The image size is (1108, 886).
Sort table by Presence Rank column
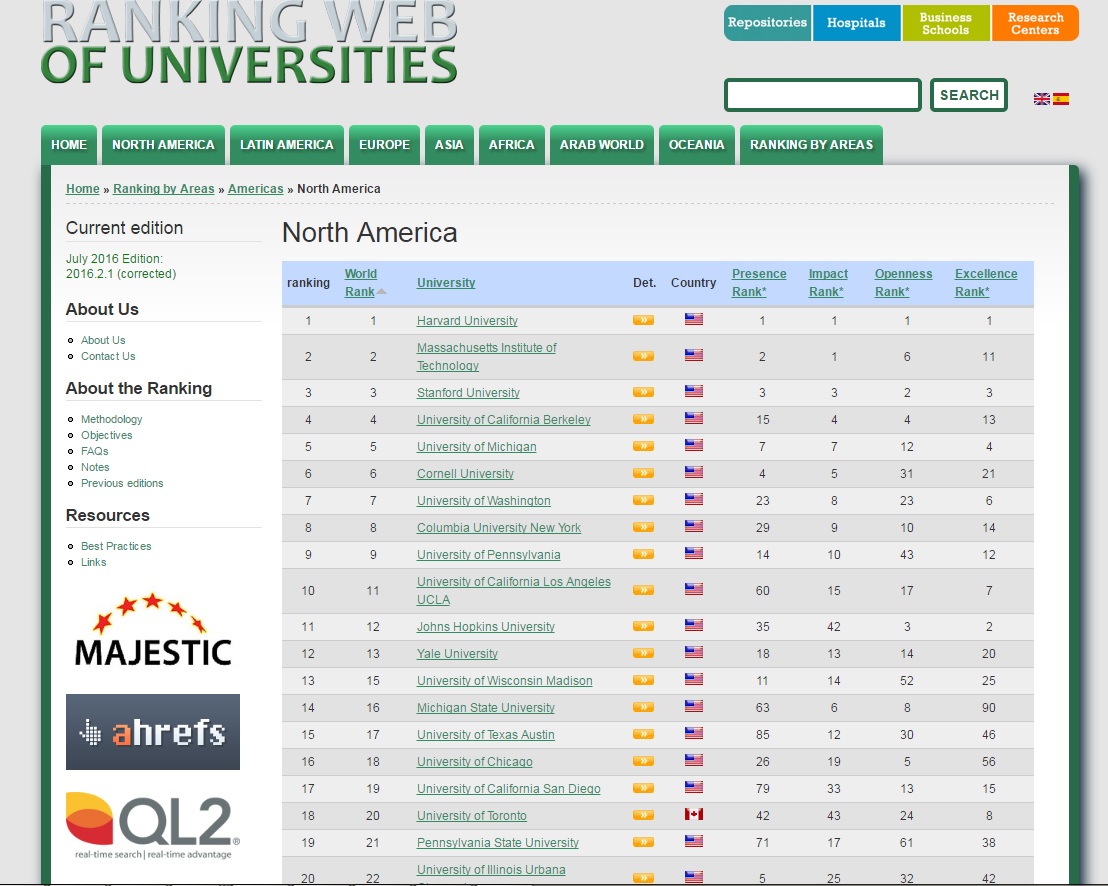759,283
